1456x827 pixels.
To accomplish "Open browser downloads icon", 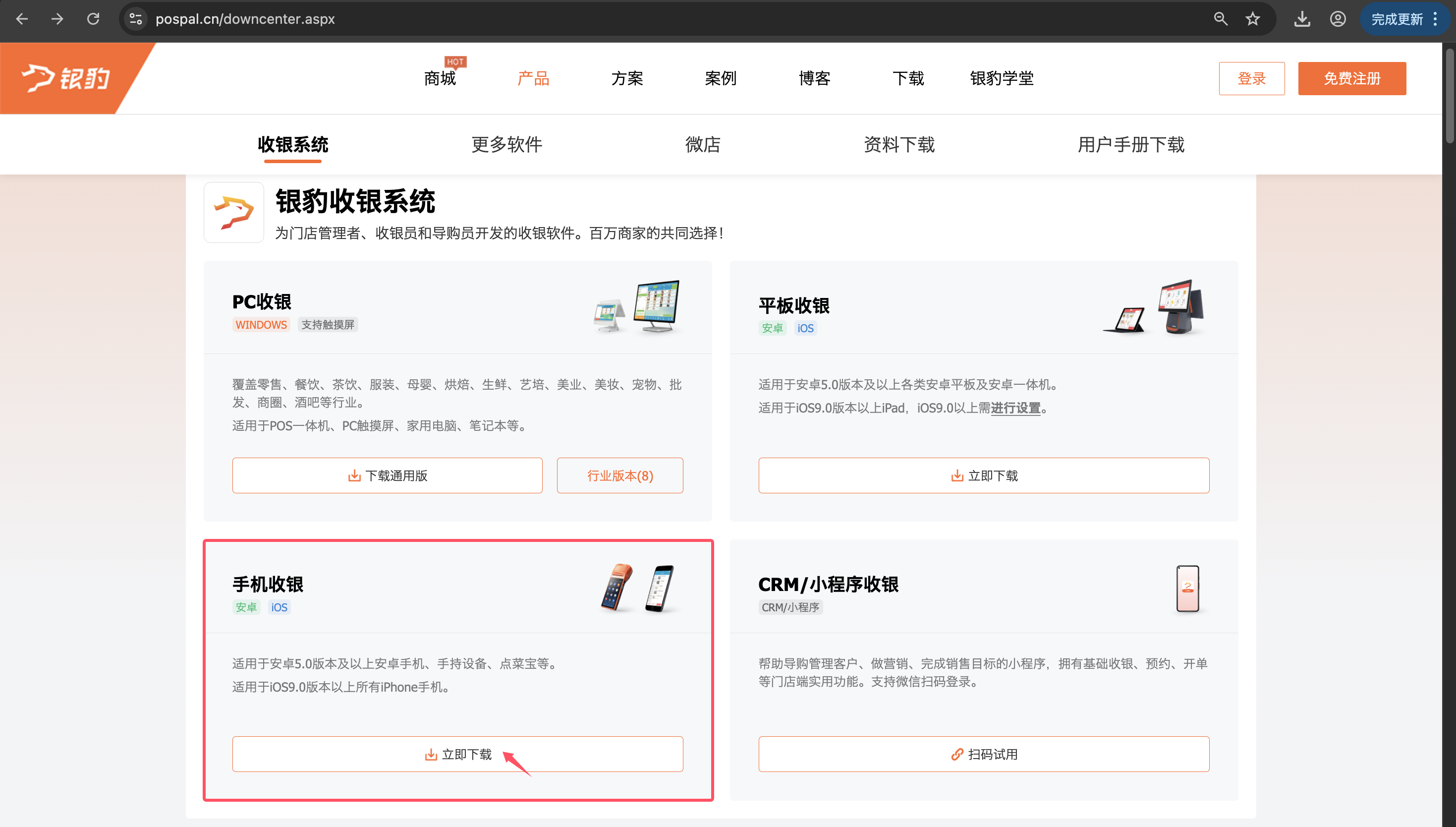I will point(1302,19).
